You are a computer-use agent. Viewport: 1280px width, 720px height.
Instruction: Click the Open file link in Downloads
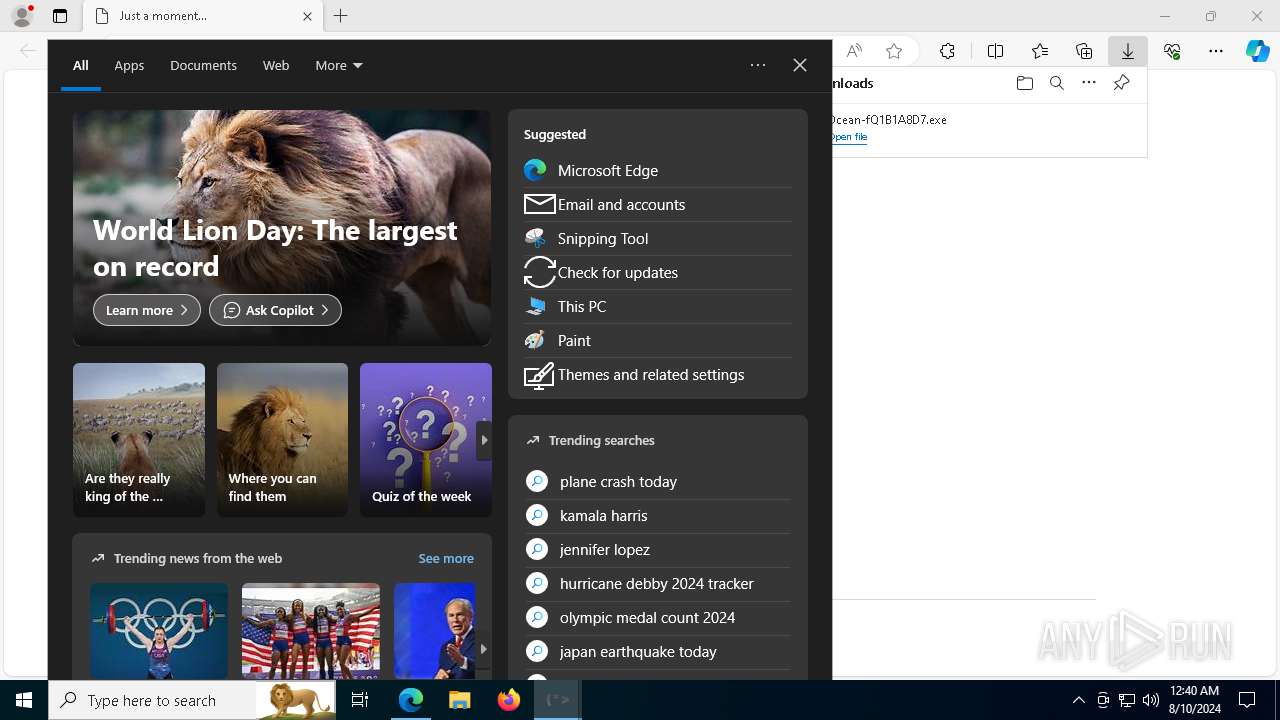click(848, 137)
